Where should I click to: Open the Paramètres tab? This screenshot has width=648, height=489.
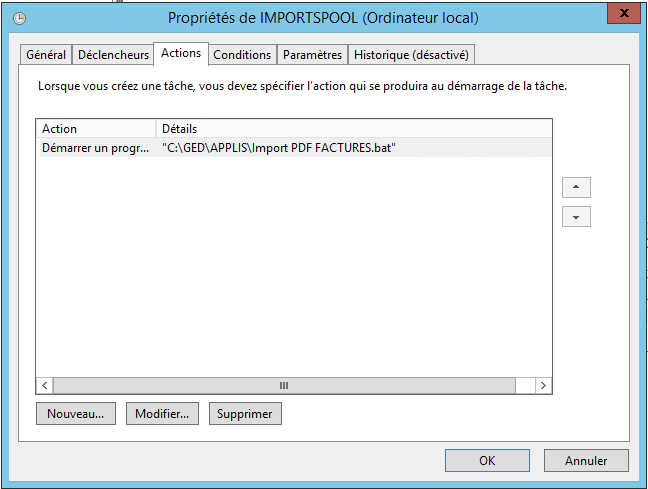pos(312,55)
